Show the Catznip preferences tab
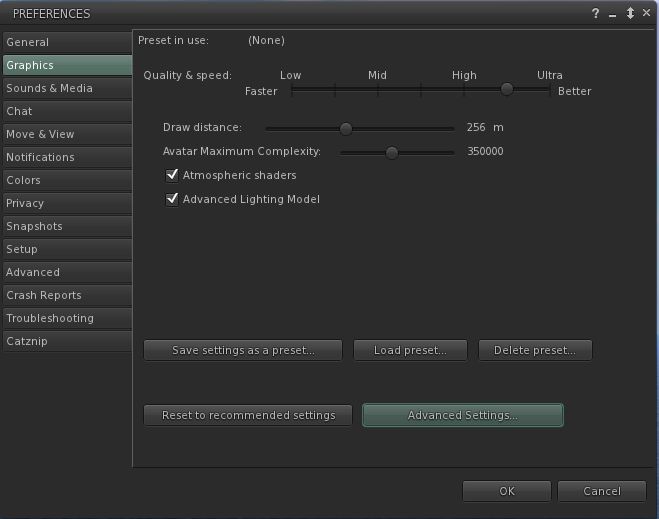 66,341
